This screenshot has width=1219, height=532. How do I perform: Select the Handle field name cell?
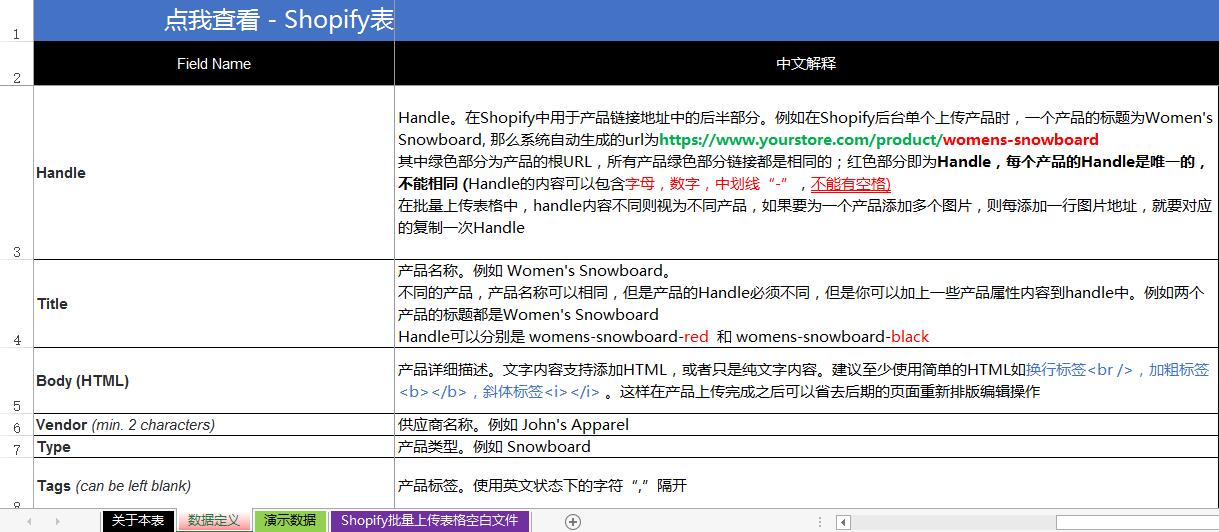coord(214,173)
